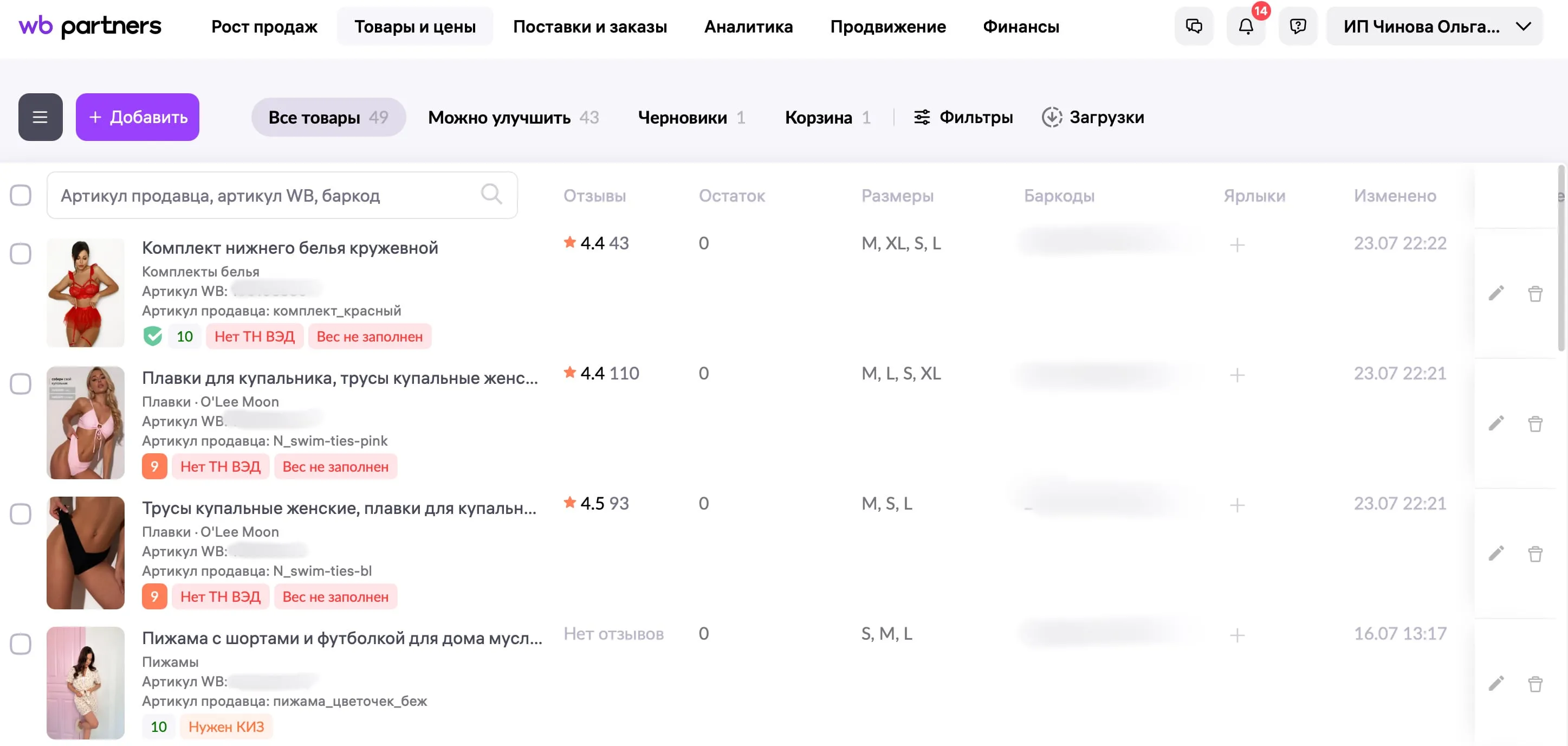
Task: Select the Комплект нижнего белья кружевной checkbox
Action: pos(21,253)
